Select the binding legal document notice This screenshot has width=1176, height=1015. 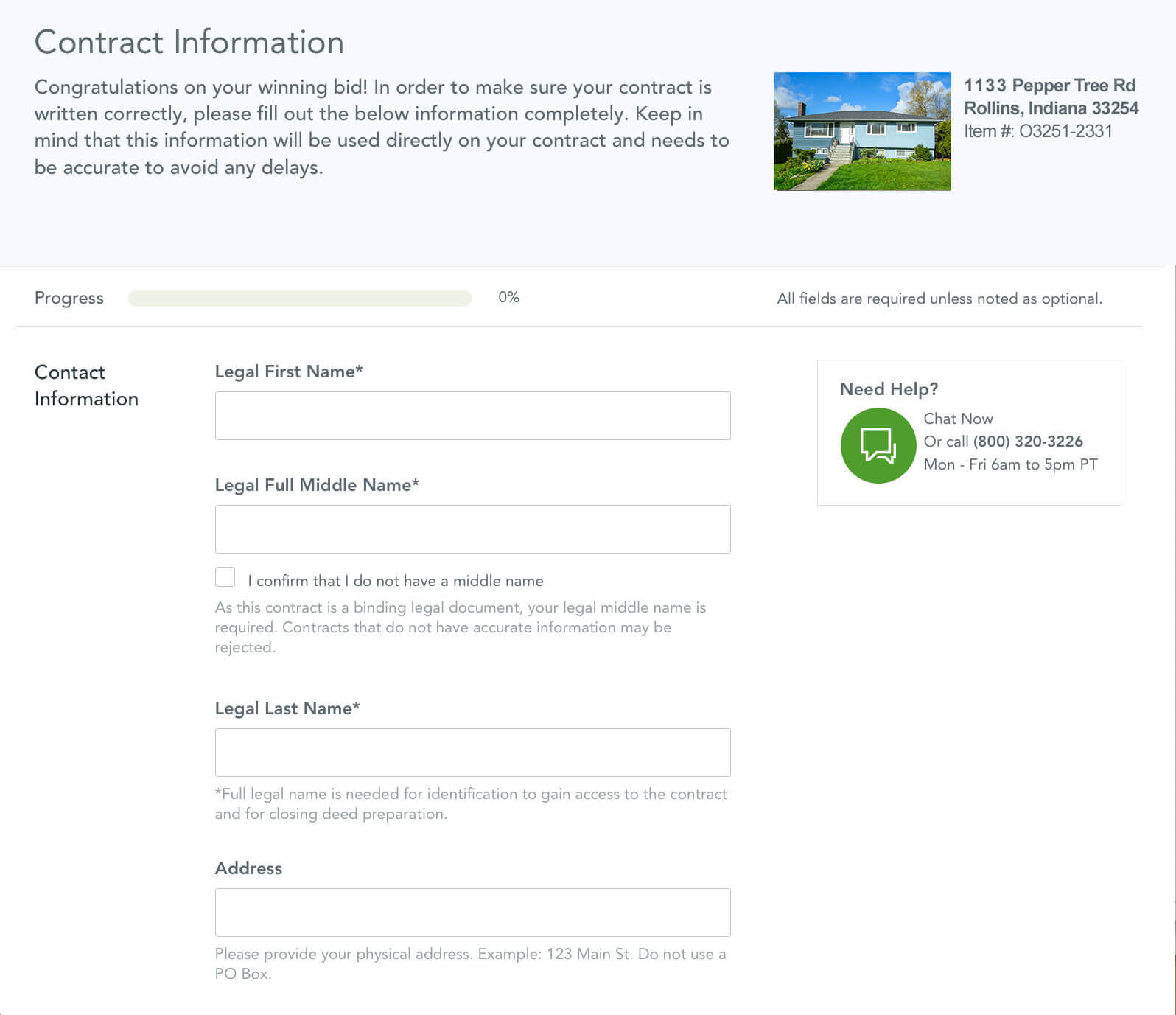(461, 627)
